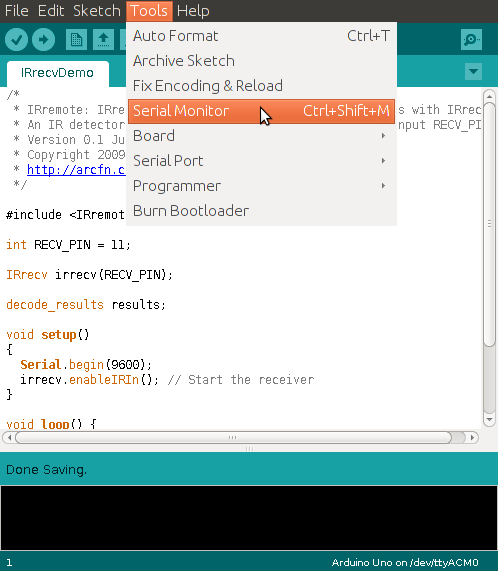The width and height of the screenshot is (498, 571).
Task: Follow the http://arcfn.c link in the comment
Action: point(76,170)
